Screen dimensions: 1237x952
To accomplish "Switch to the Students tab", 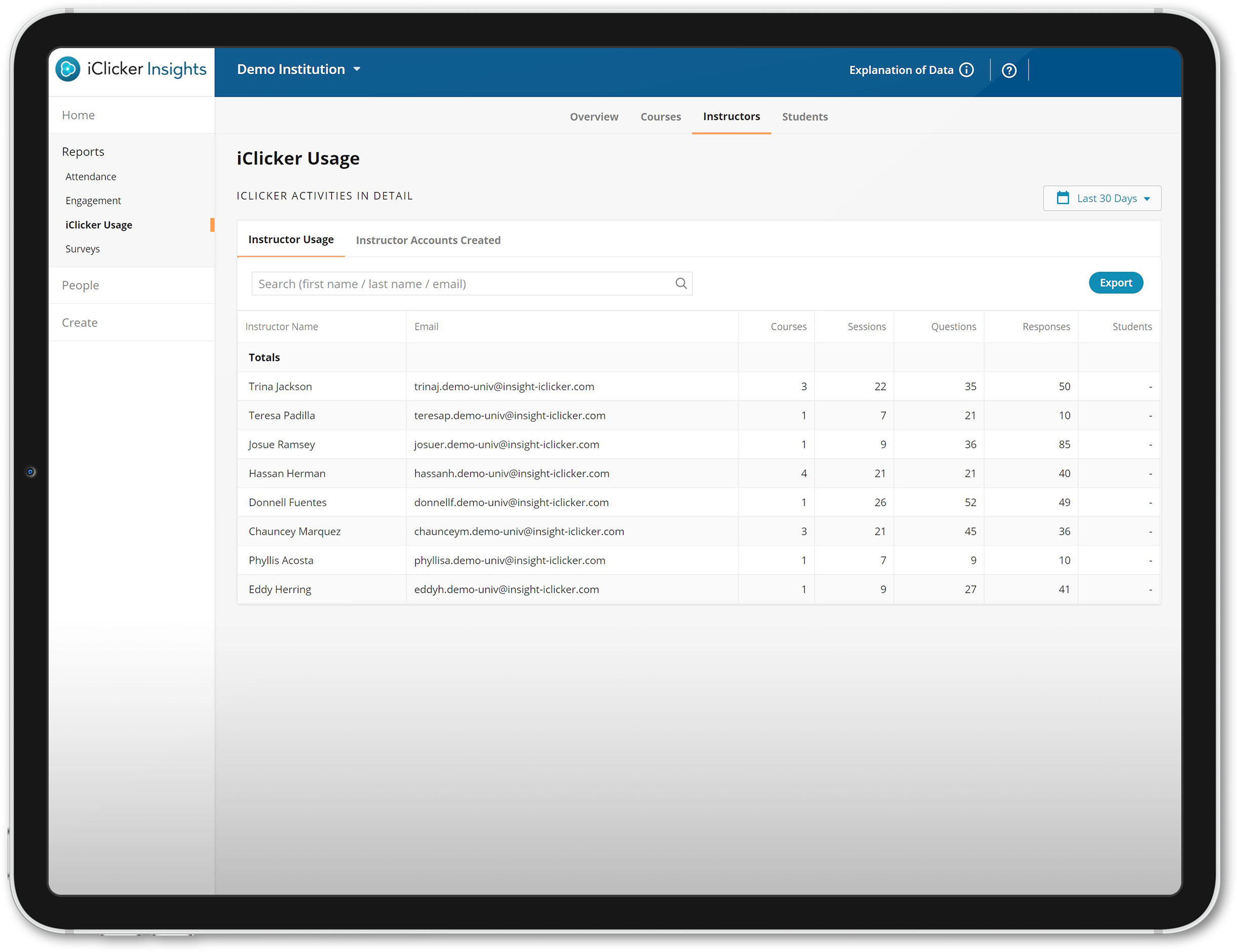I will (x=804, y=117).
